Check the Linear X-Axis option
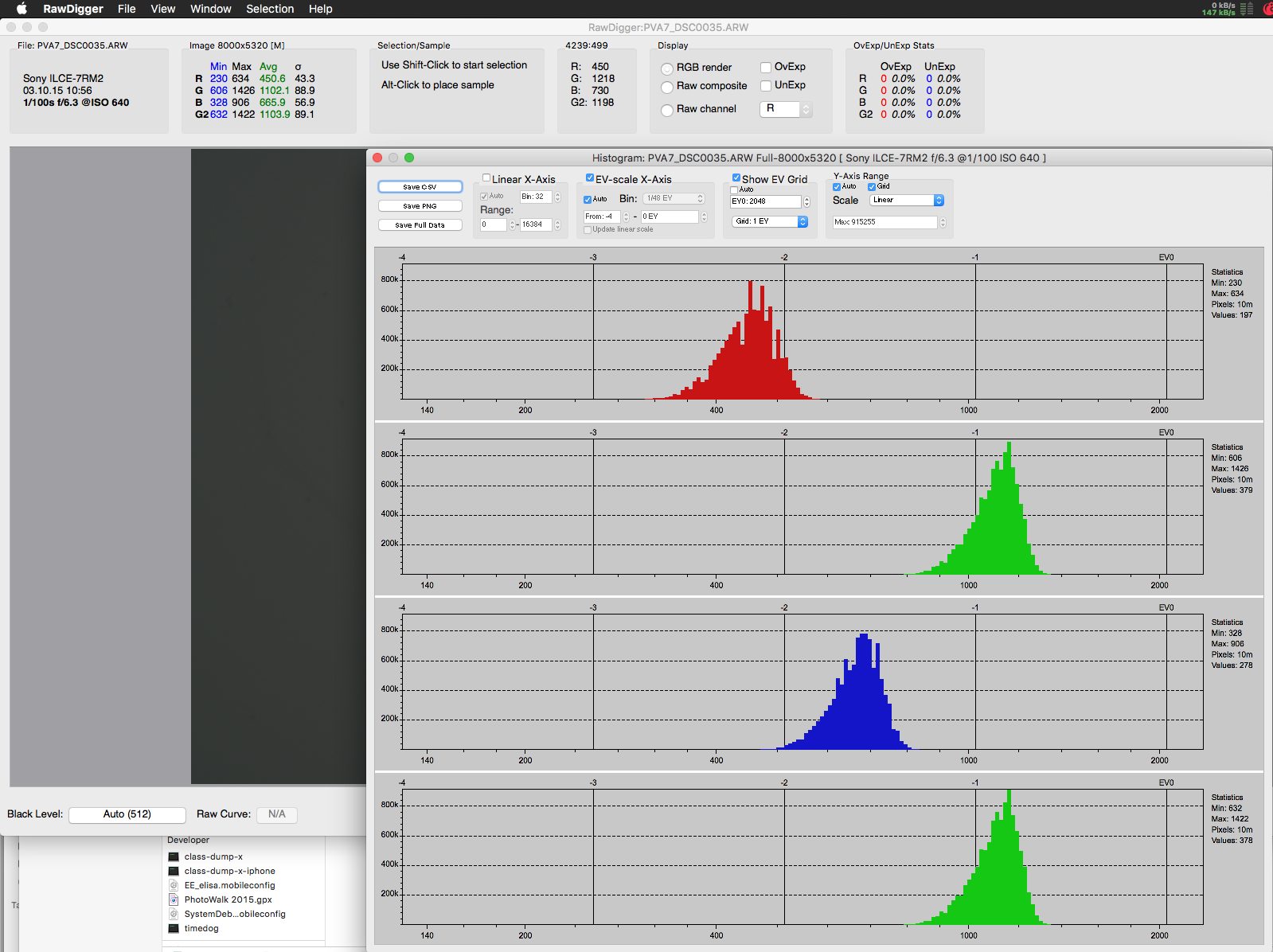The image size is (1273, 952). (x=486, y=178)
